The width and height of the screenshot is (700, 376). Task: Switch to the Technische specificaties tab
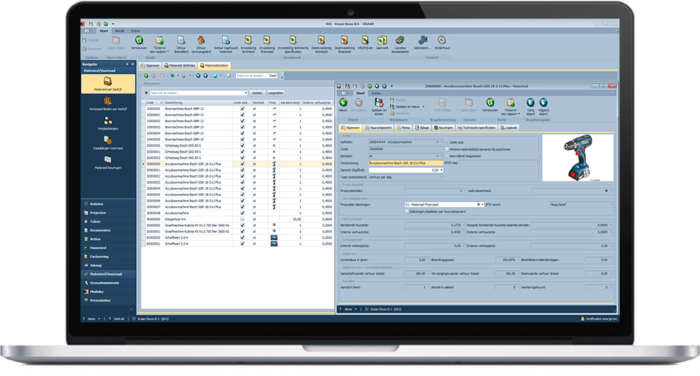[x=476, y=128]
